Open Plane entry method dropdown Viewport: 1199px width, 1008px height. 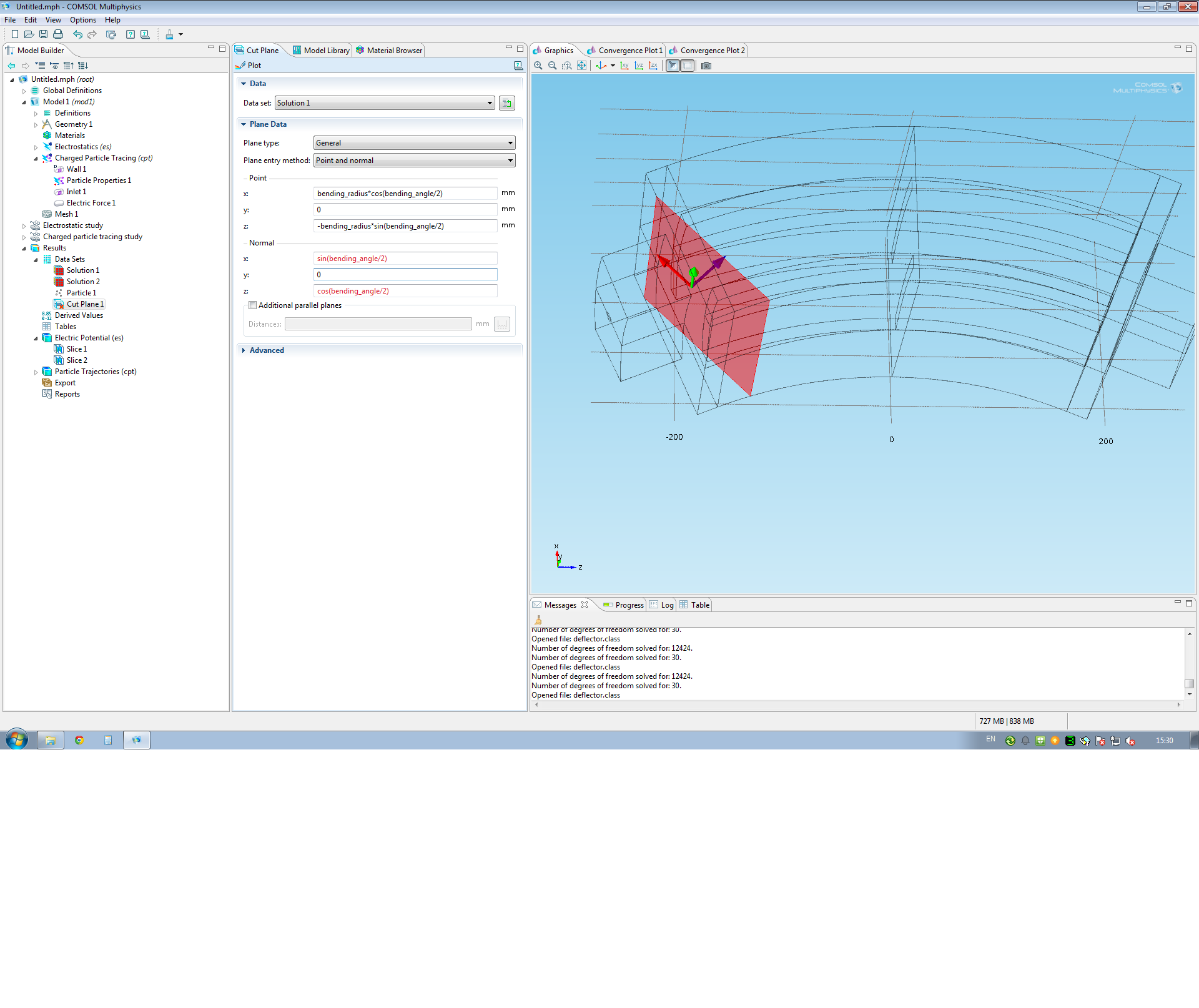point(414,161)
